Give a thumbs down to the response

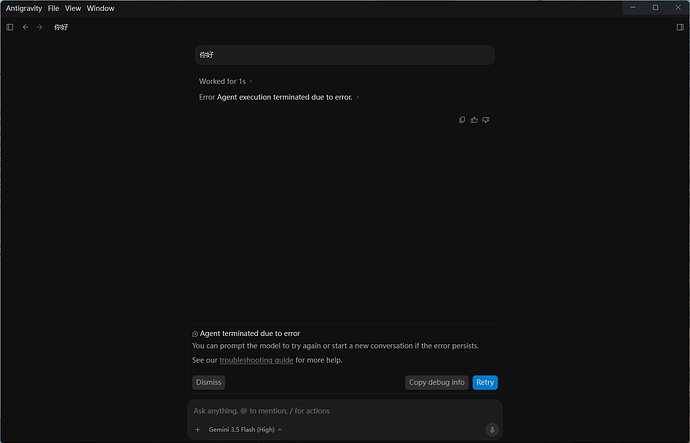[x=486, y=120]
